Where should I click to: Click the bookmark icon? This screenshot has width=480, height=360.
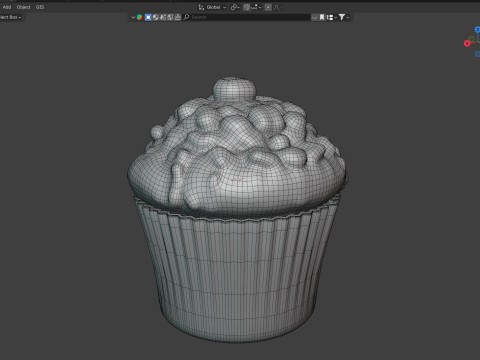[x=322, y=17]
